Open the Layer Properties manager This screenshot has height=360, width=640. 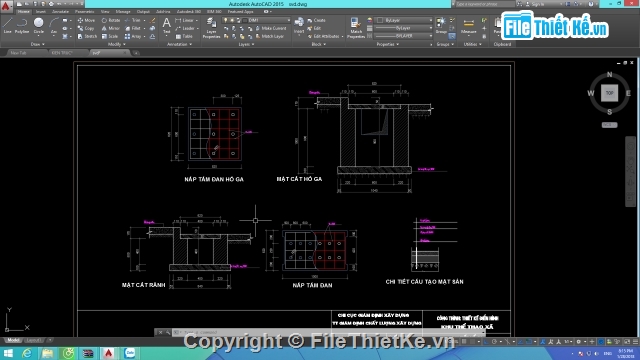click(x=211, y=28)
